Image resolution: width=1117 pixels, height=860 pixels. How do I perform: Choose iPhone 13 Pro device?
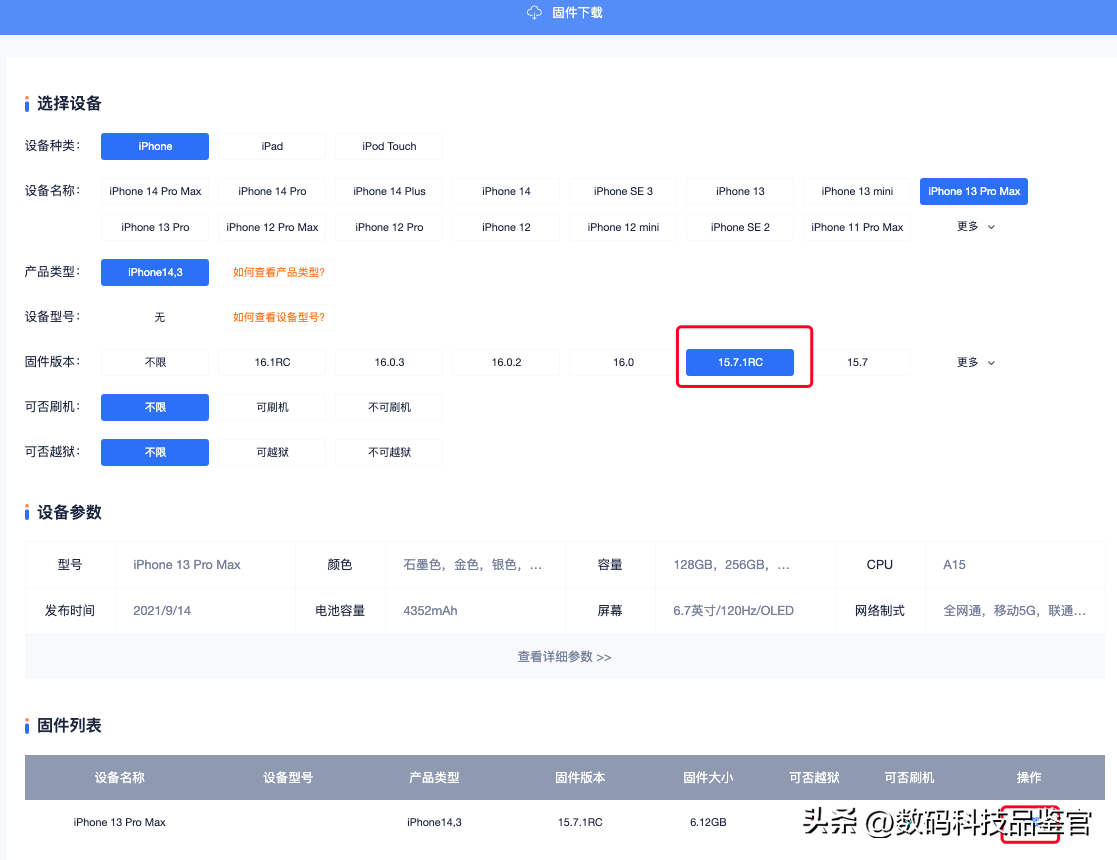(x=155, y=227)
